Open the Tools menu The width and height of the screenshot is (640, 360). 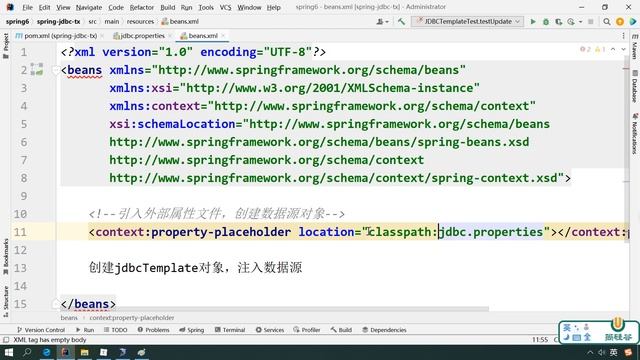click(206, 7)
